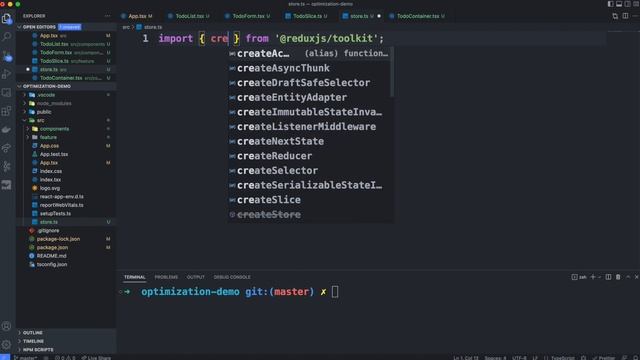The height and width of the screenshot is (360, 640).
Task: Click the Prettier status bar item
Action: [604, 358]
